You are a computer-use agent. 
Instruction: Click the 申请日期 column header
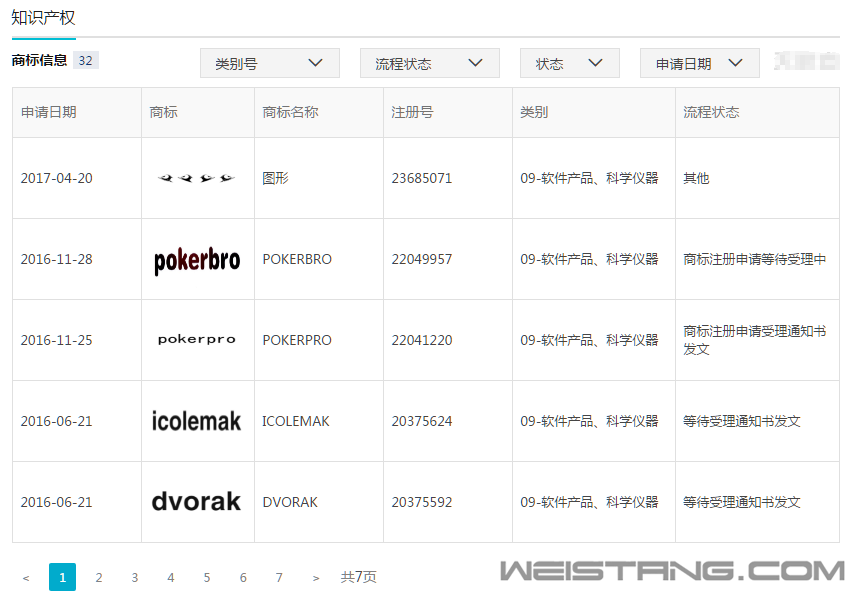click(x=49, y=112)
